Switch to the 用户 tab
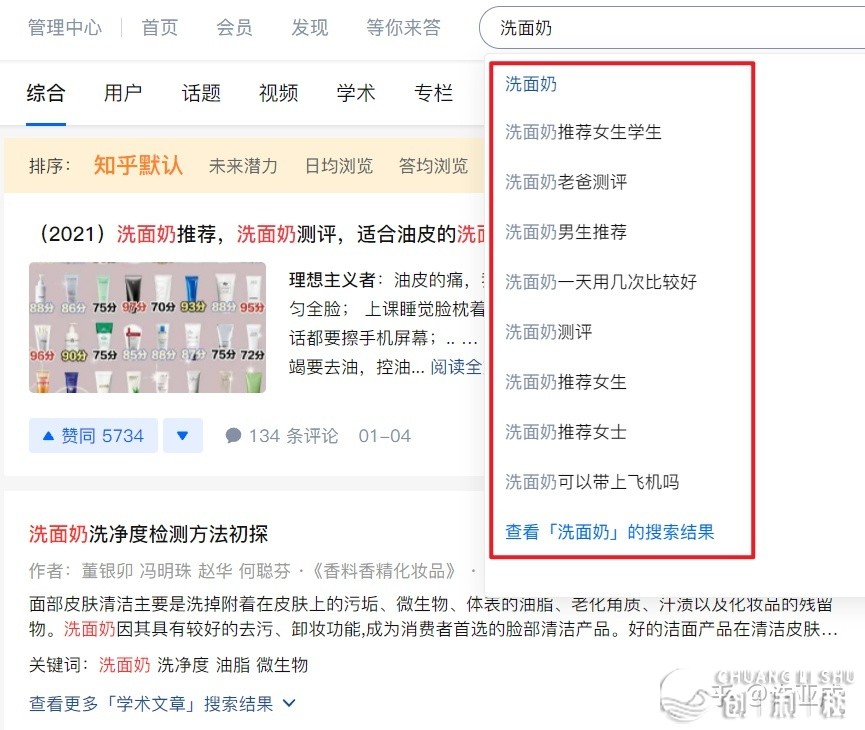 122,93
